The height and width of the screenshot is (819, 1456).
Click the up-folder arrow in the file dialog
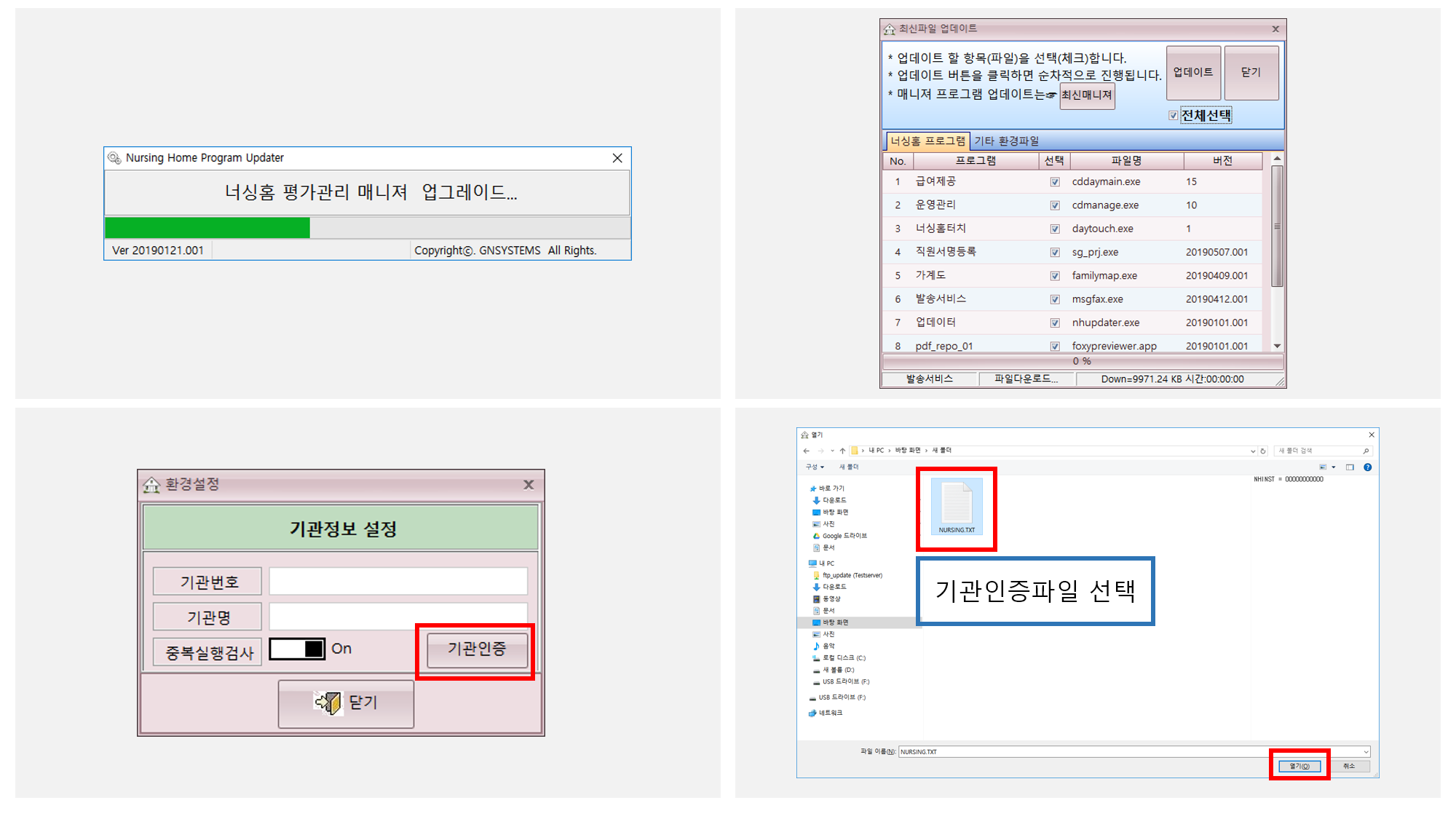(x=842, y=451)
